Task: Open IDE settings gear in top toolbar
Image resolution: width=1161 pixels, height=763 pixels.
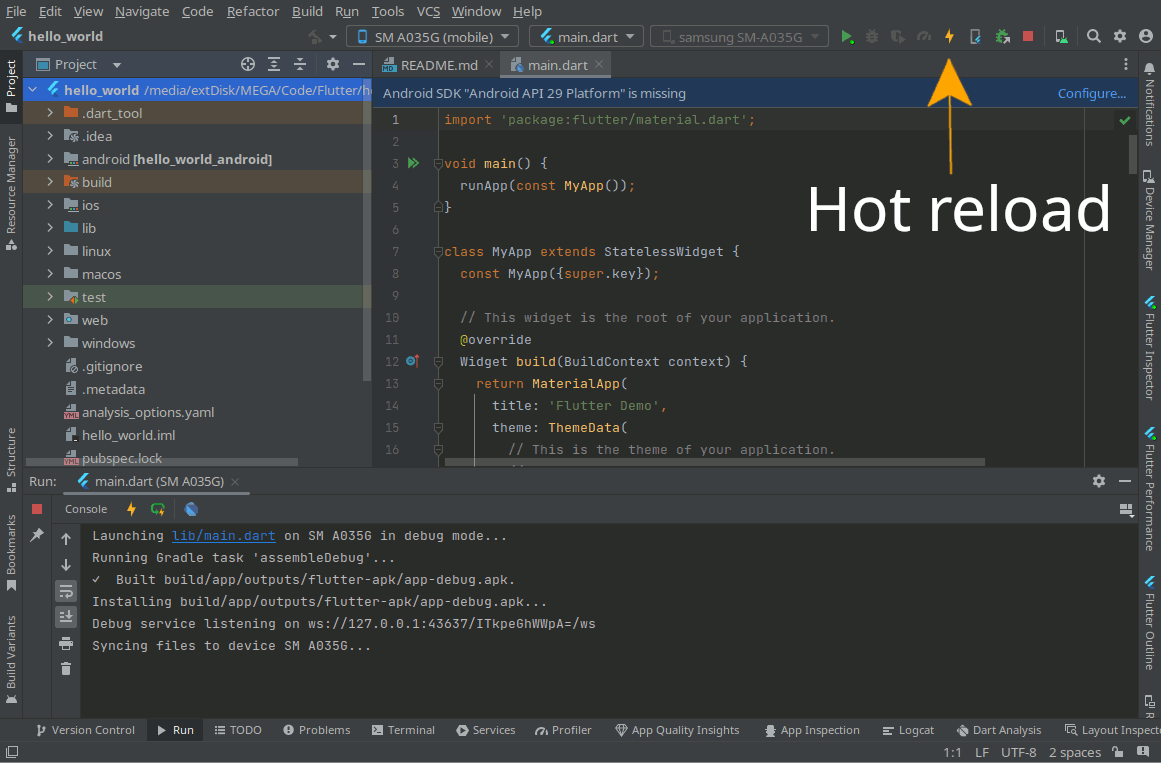Action: click(x=1120, y=36)
